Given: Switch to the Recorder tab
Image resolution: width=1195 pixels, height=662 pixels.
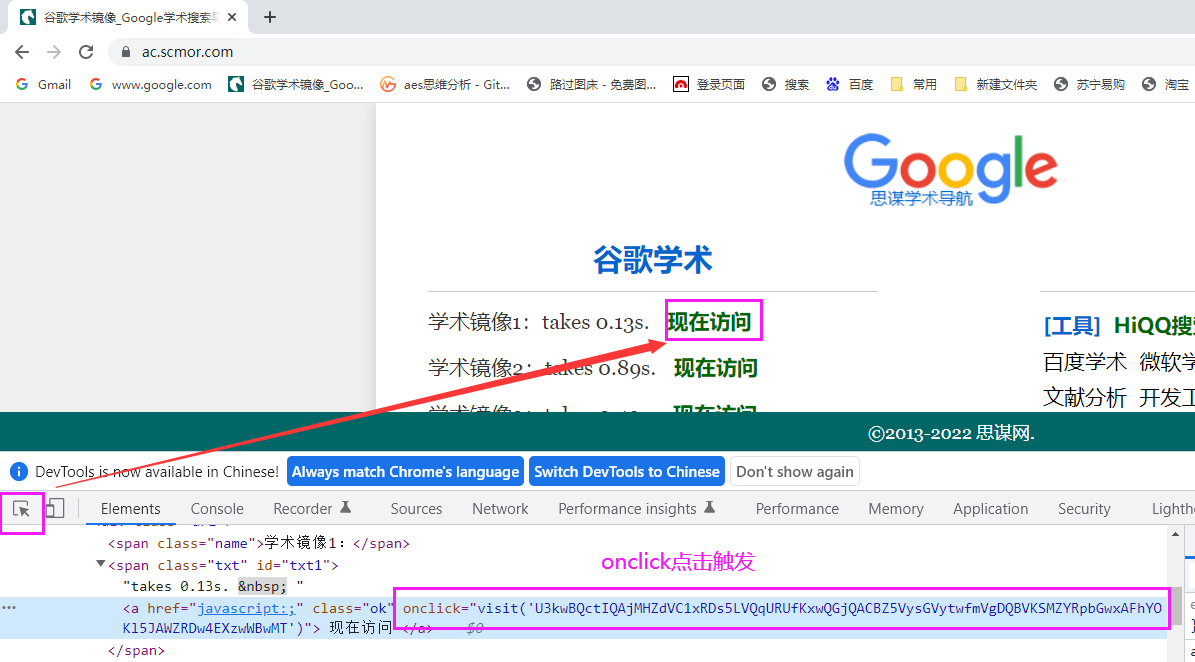Looking at the screenshot, I should click(312, 509).
